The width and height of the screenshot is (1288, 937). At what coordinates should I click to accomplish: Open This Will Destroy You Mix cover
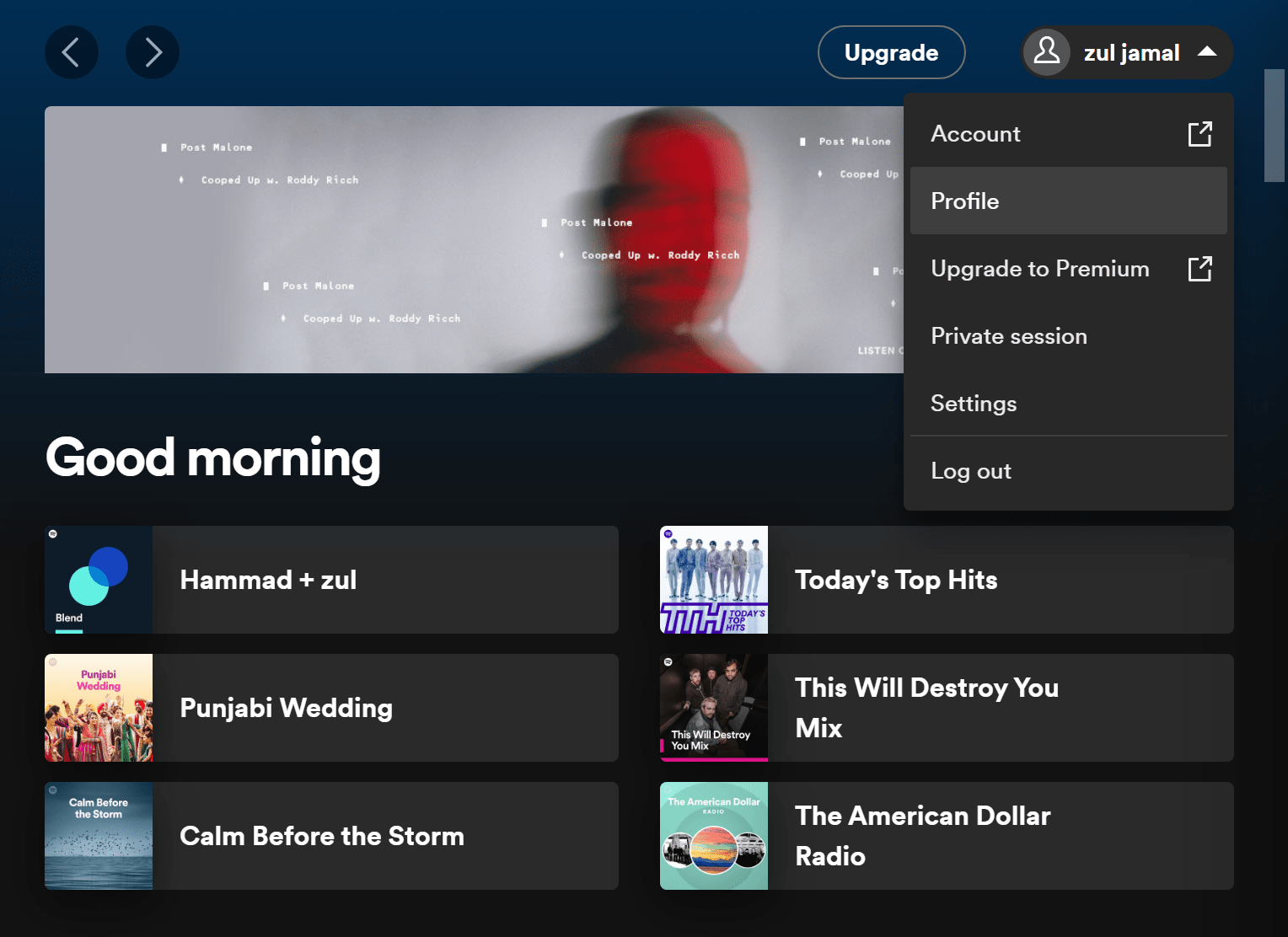[x=714, y=708]
